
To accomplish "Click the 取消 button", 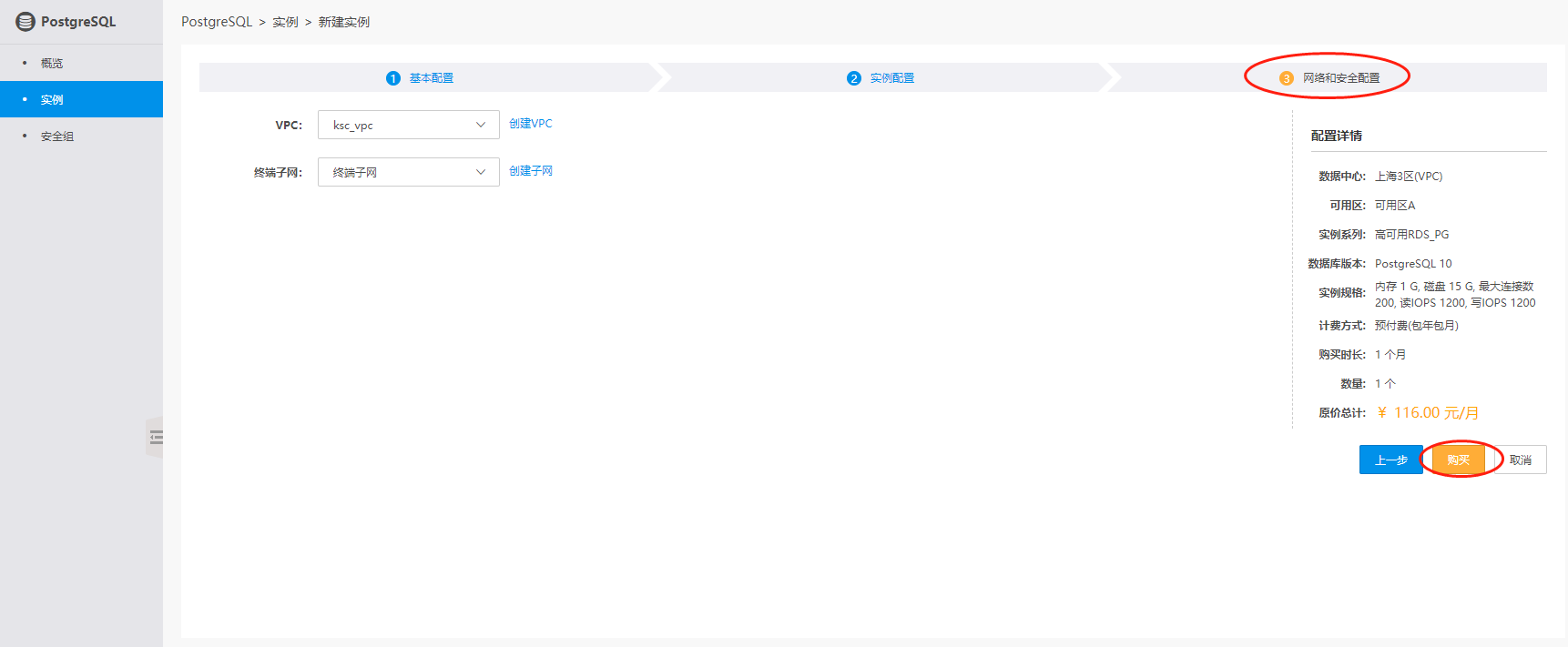I will point(1521,460).
